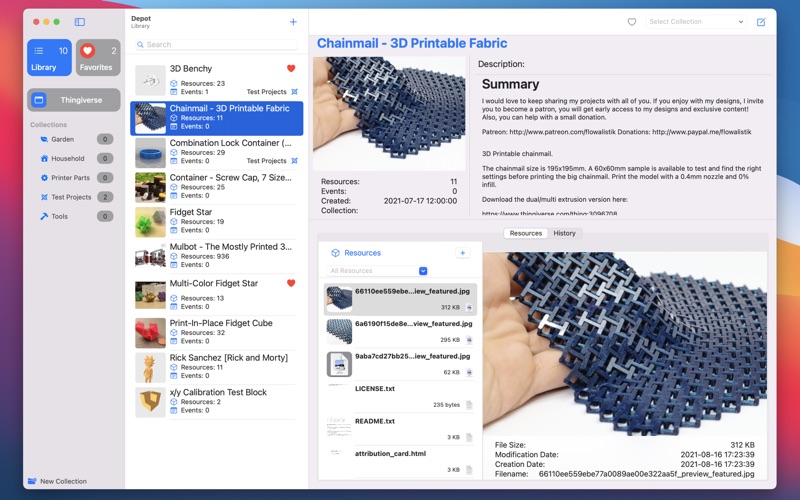Switch to the Resources tab
Screen dimensions: 800x500
[x=526, y=233]
